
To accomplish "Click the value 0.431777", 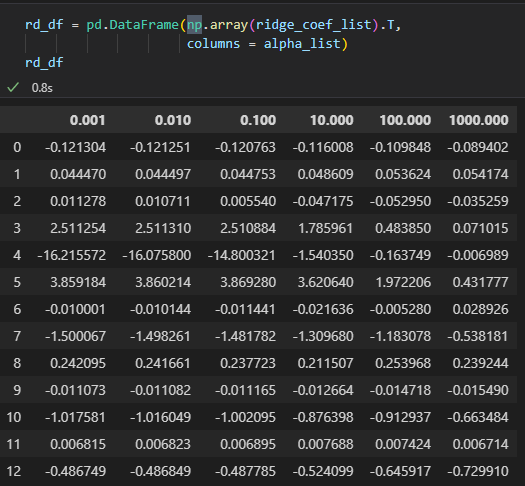I will coord(480,282).
